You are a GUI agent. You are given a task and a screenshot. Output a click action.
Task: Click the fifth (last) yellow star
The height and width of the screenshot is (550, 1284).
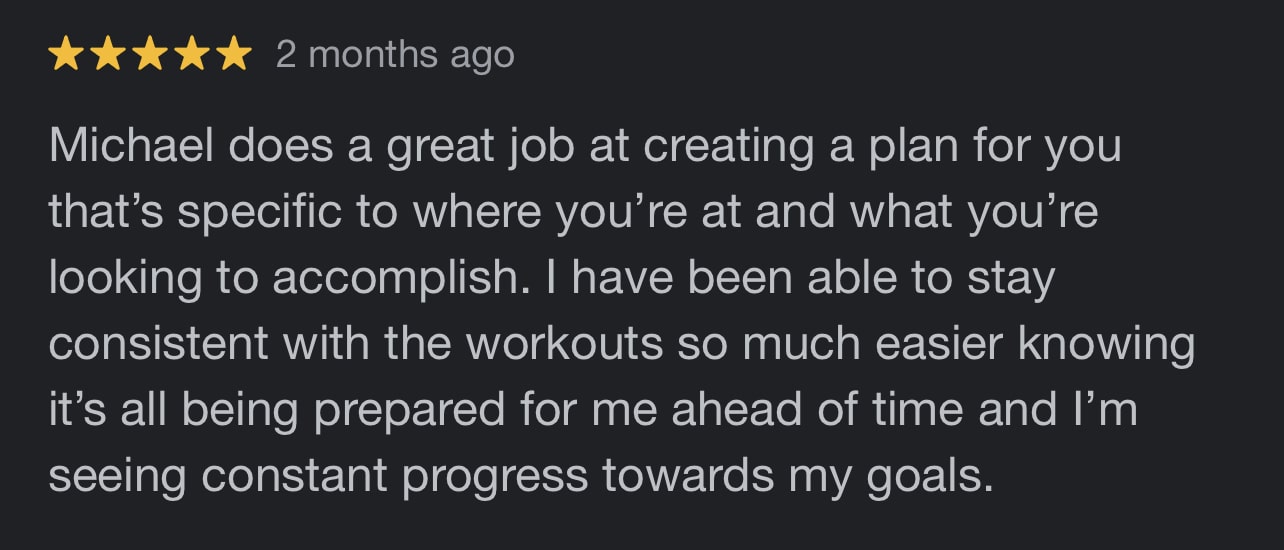coord(234,55)
